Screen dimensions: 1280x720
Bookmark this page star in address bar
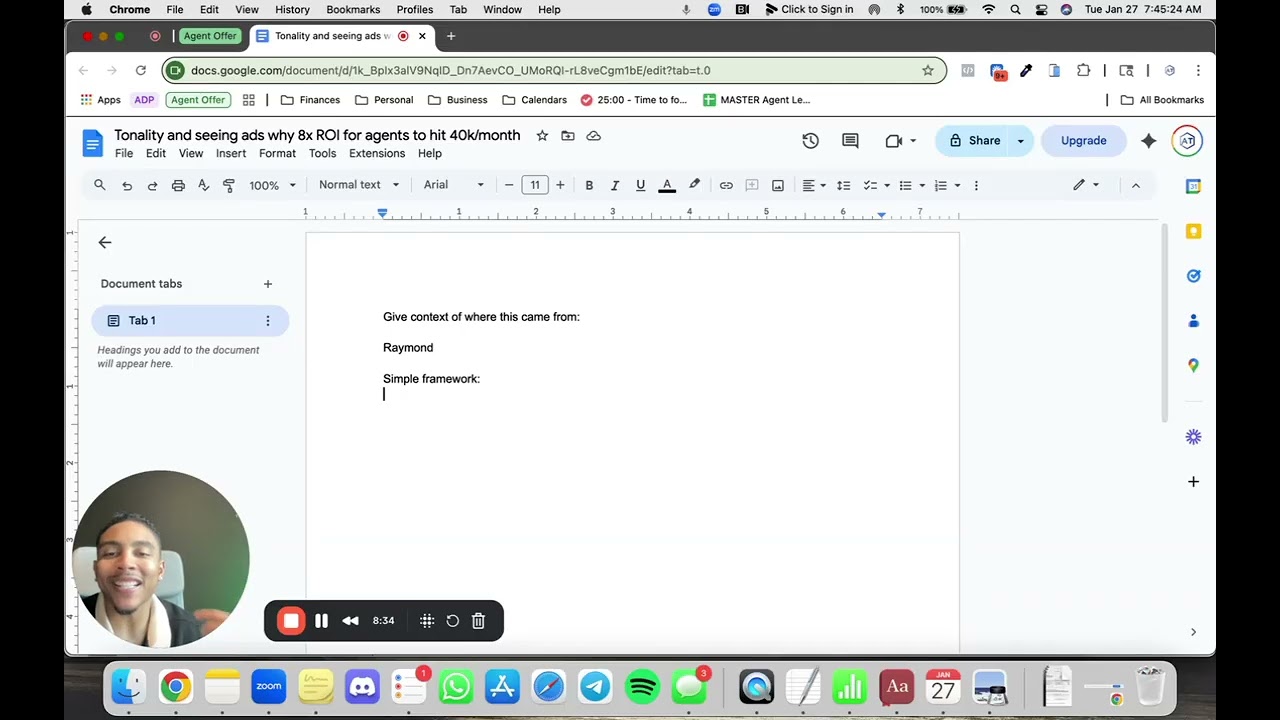(928, 70)
